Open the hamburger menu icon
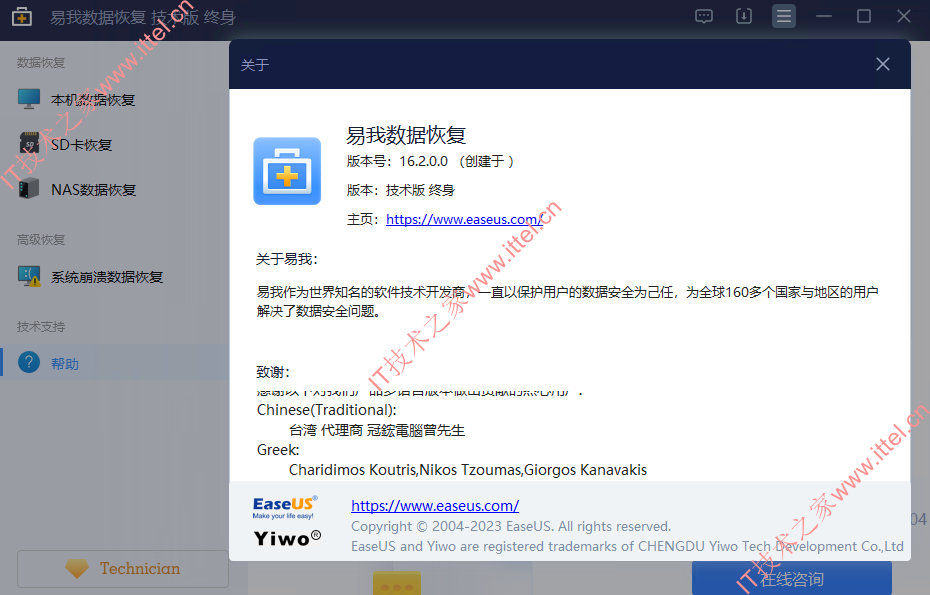Viewport: 930px width, 595px height. (x=784, y=16)
